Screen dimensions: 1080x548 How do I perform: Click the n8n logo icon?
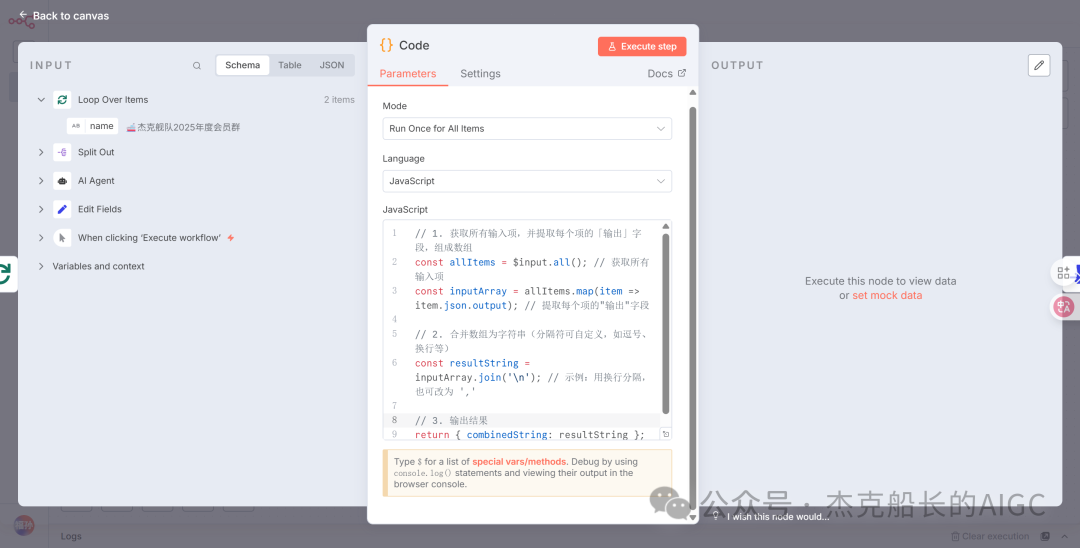(x=22, y=21)
